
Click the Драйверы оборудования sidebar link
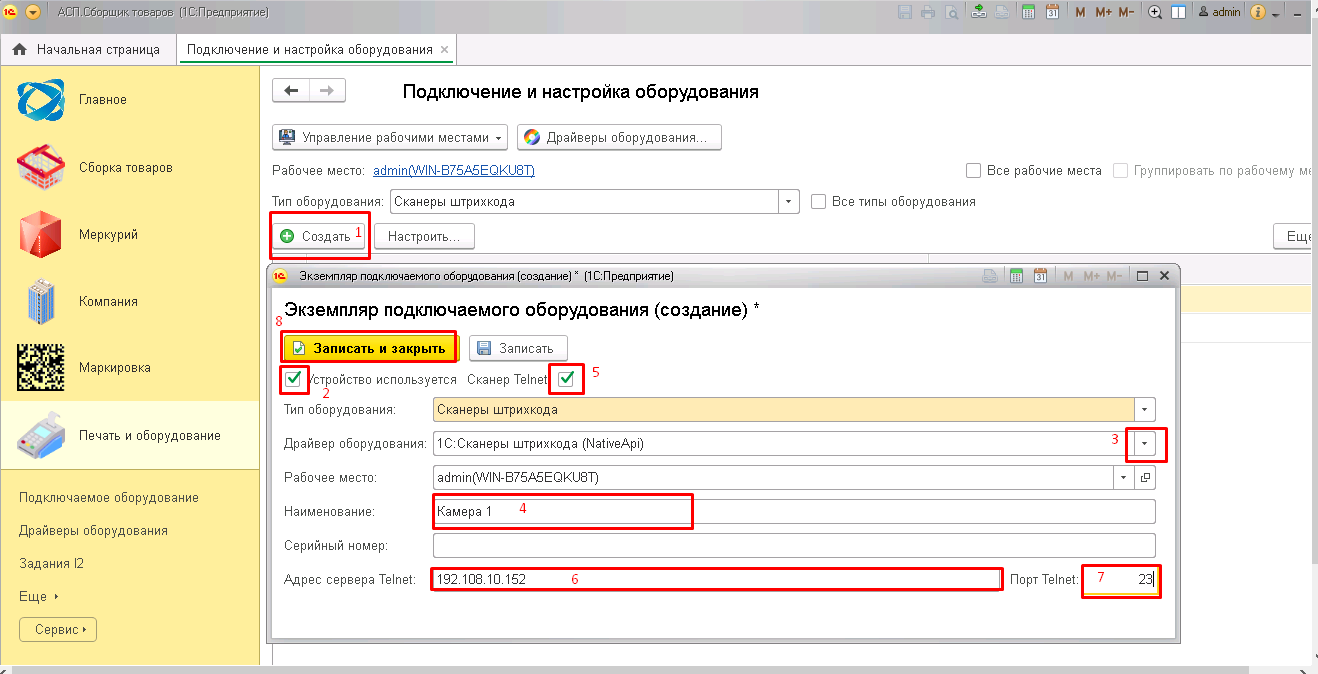93,530
